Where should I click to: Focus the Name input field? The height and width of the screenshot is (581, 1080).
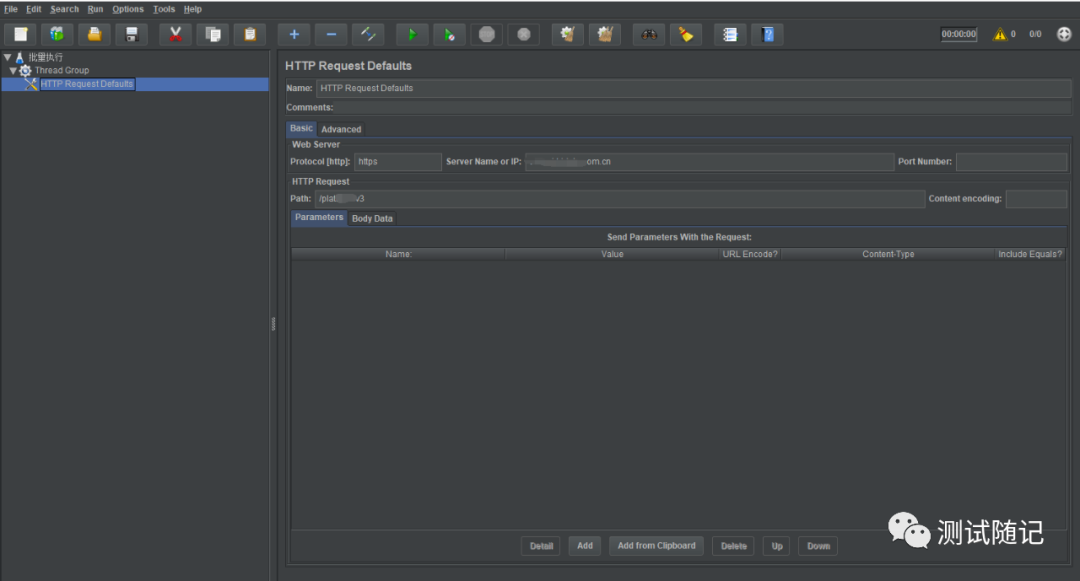[x=694, y=88]
